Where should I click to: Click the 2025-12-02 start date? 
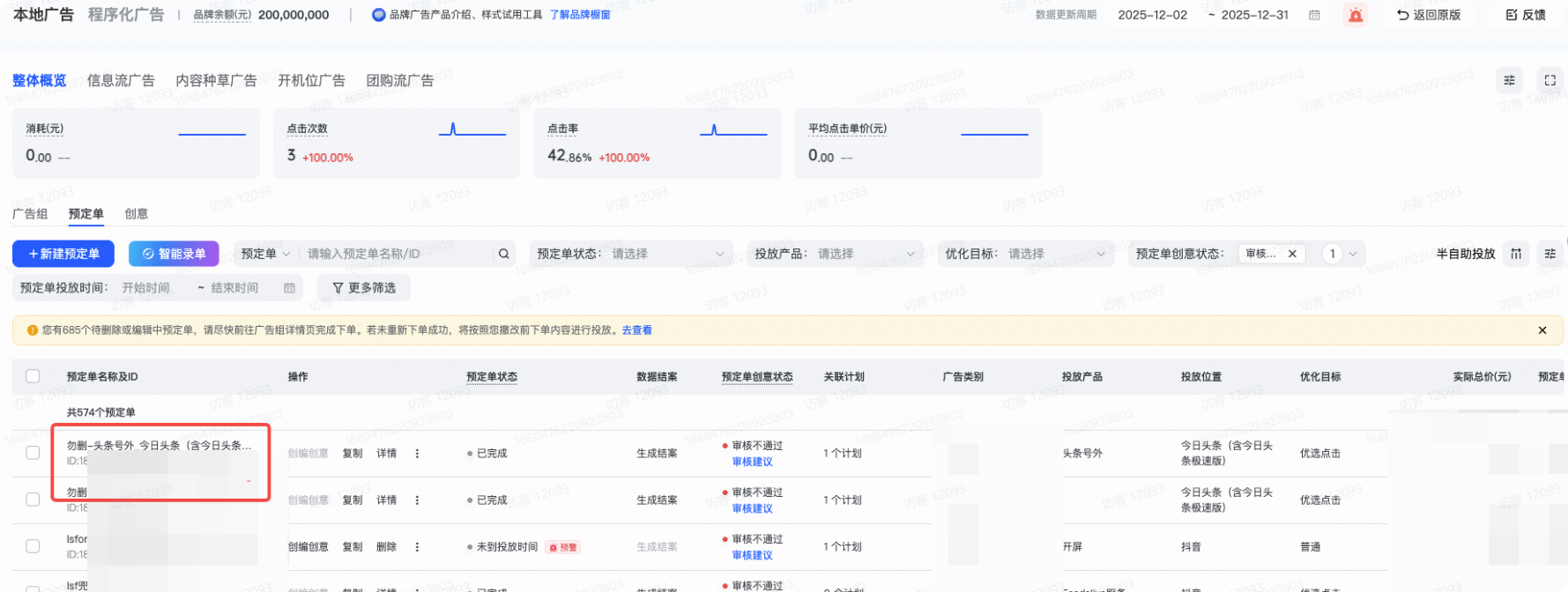pyautogui.click(x=1153, y=15)
